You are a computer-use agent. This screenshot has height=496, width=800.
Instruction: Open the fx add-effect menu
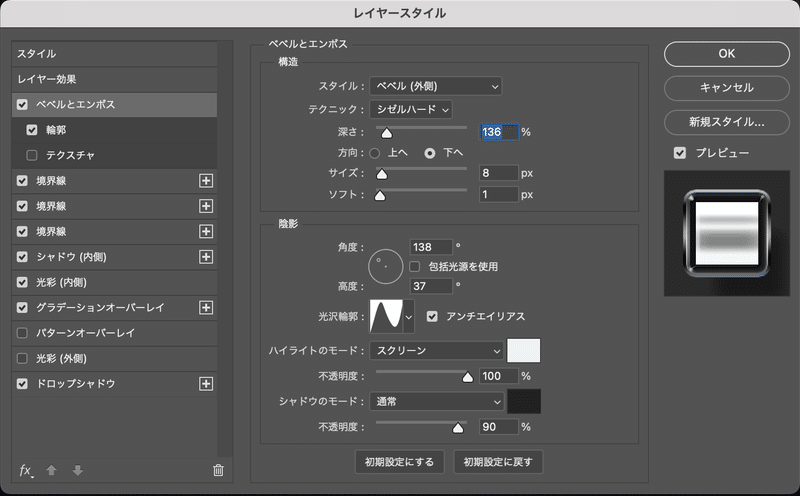point(26,470)
